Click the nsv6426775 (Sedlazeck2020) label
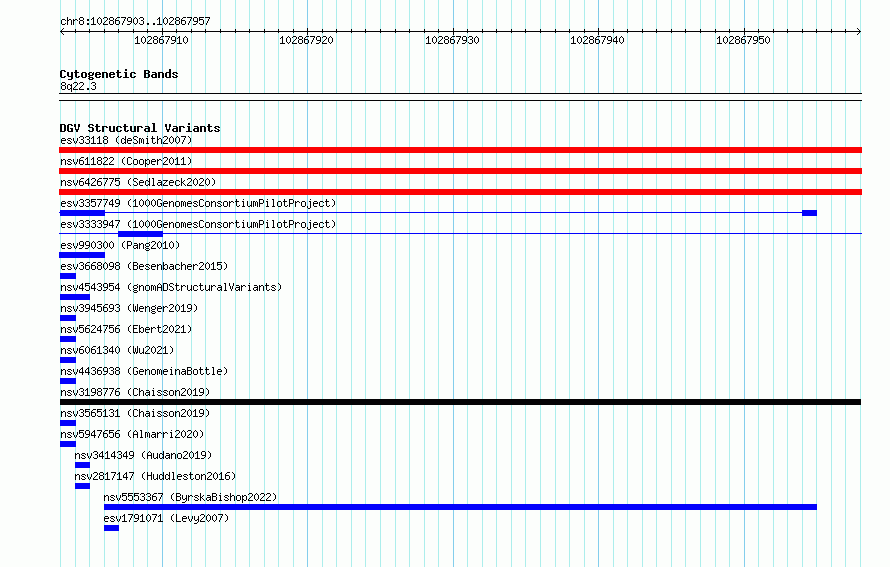Viewport: 890px width, 567px height. [x=138, y=182]
